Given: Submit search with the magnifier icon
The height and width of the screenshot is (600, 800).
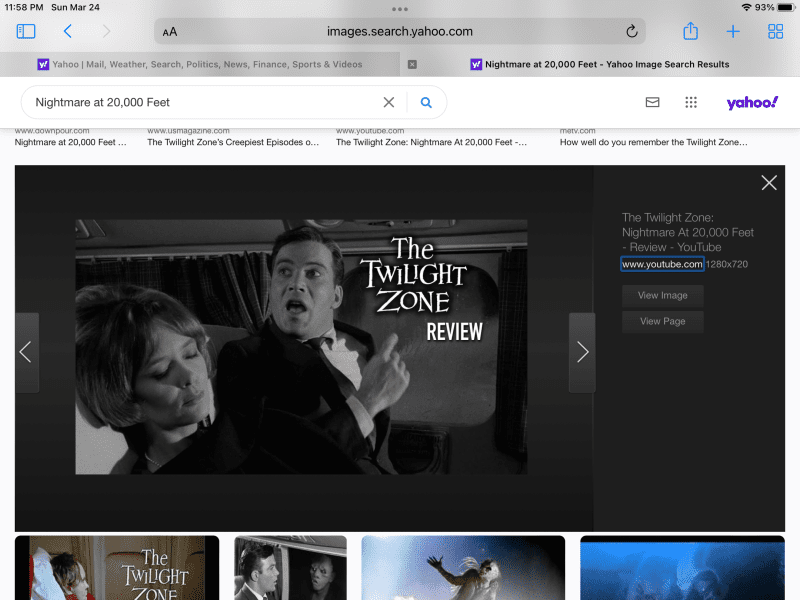Looking at the screenshot, I should point(426,103).
